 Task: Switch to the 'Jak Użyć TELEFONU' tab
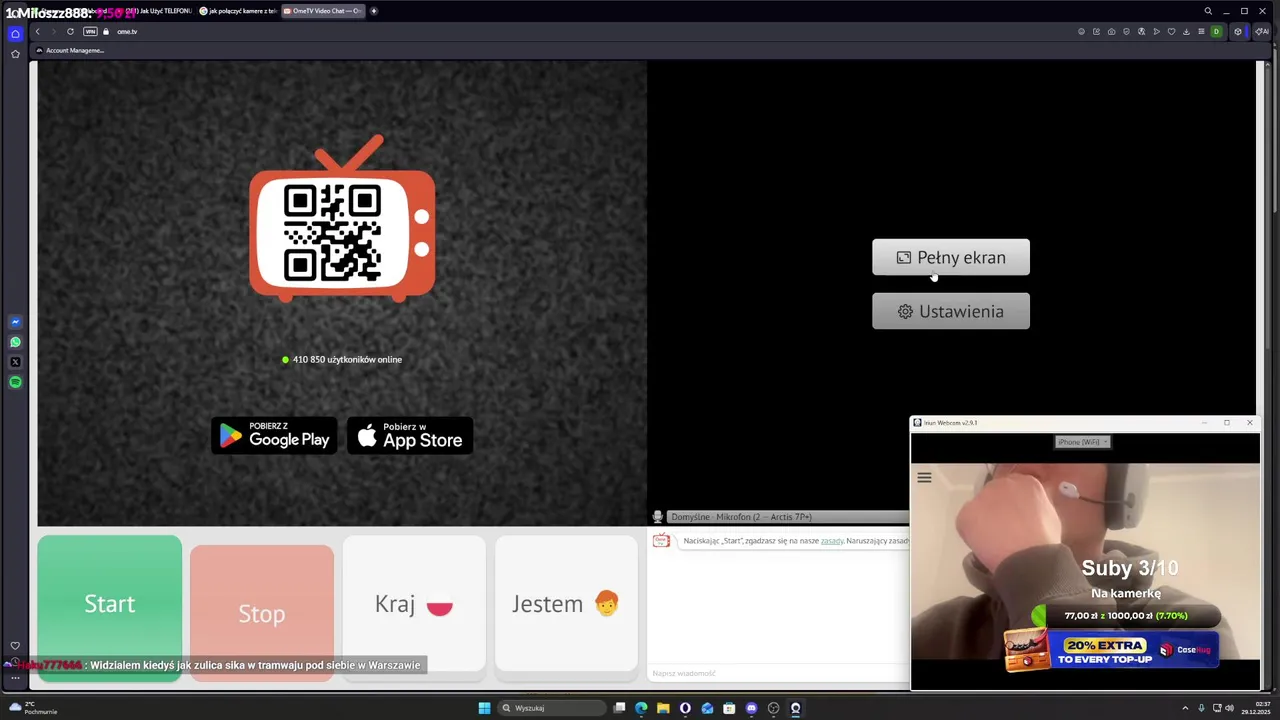point(155,11)
